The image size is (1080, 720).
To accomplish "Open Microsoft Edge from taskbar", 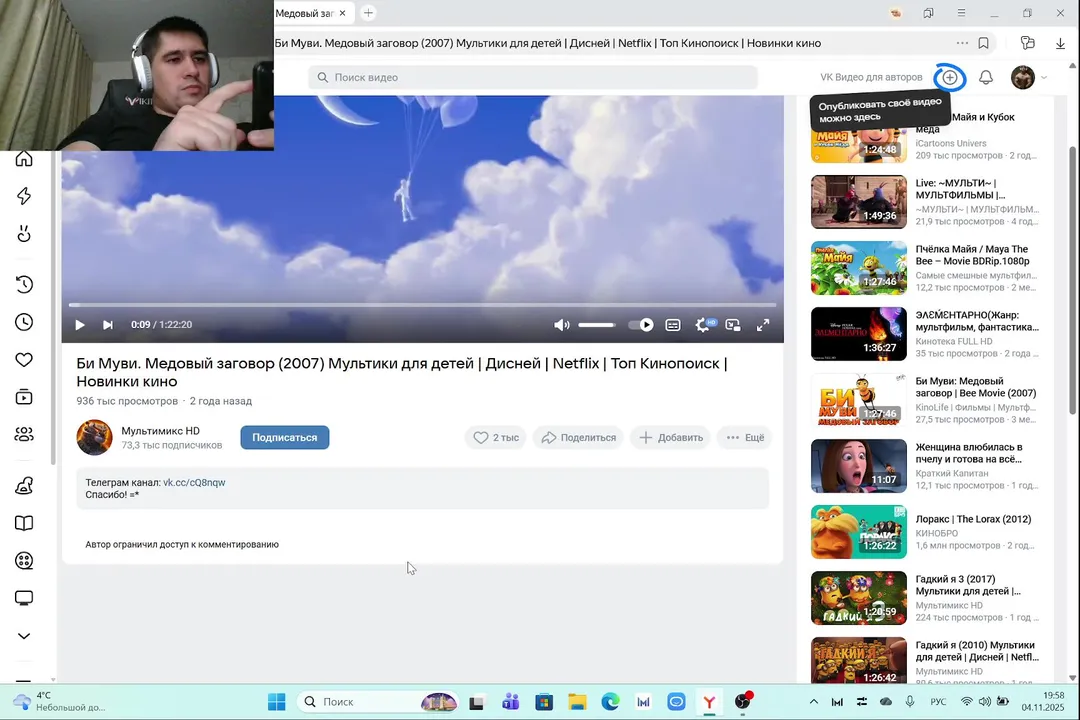I will point(610,701).
